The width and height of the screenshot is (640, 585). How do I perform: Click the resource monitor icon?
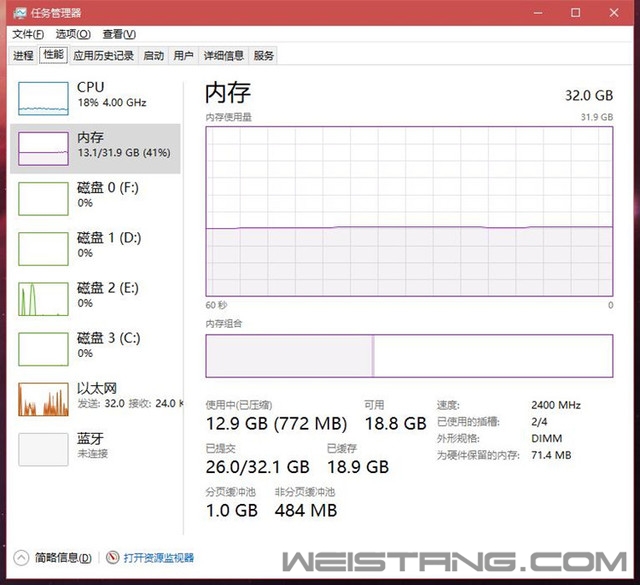(113, 557)
